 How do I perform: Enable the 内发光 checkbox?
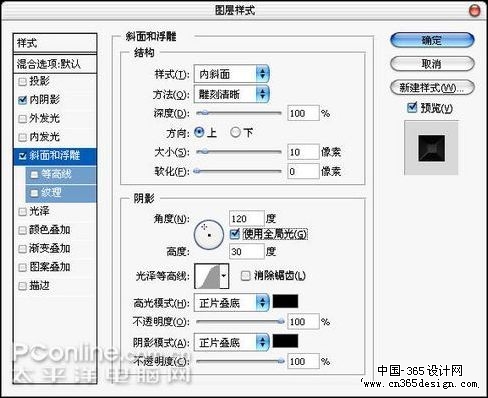22,137
